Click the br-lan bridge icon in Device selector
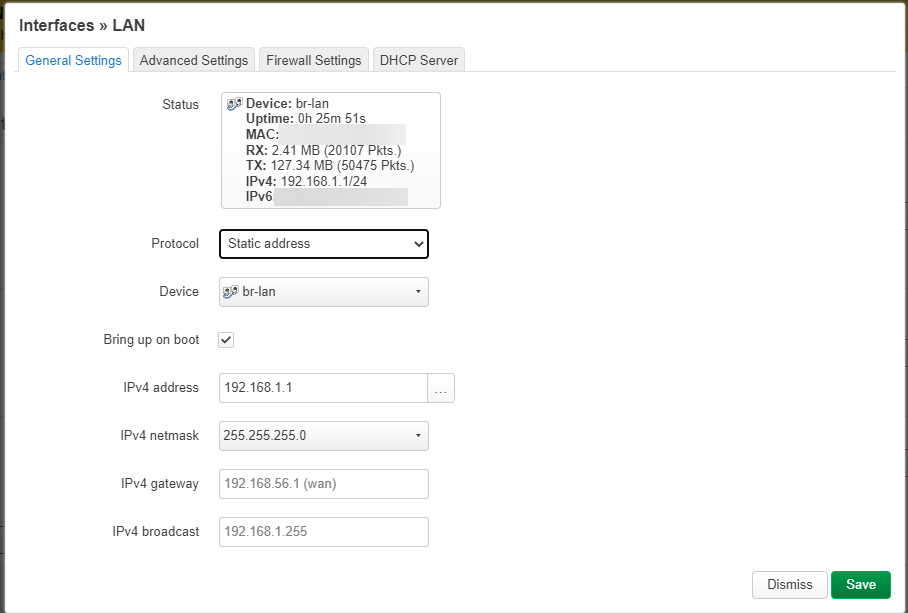 click(x=232, y=291)
